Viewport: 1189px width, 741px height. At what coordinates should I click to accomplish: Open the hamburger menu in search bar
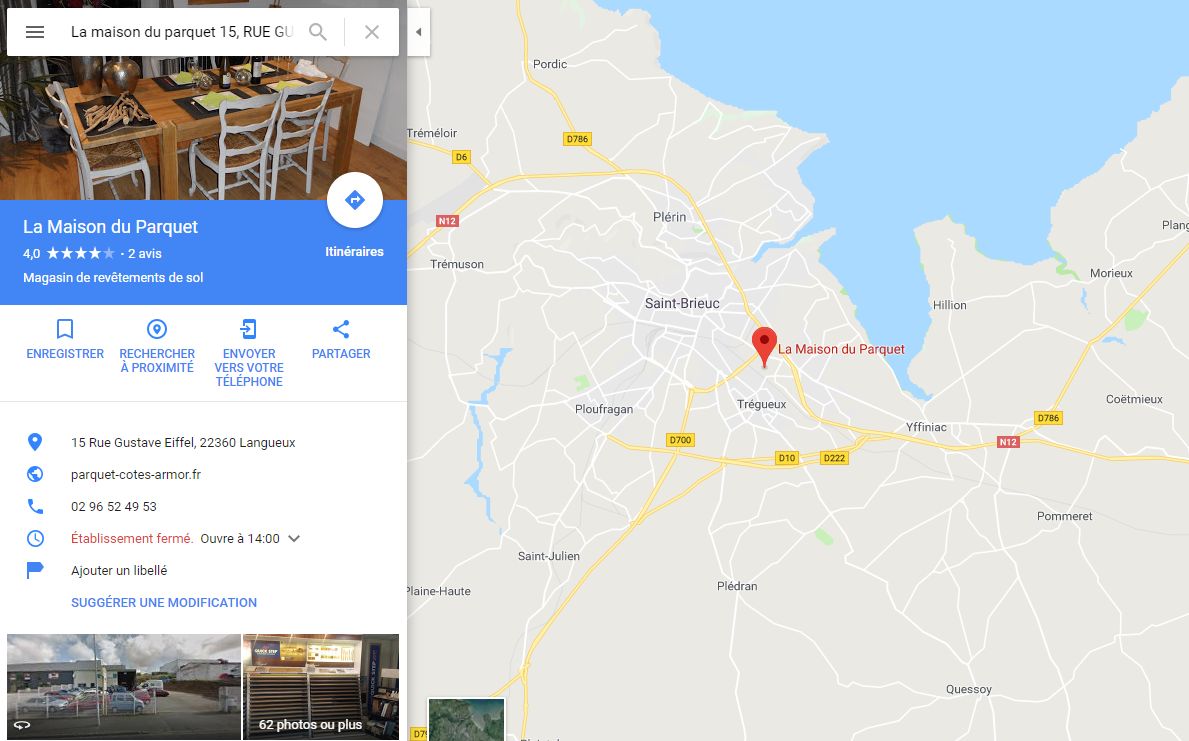click(x=35, y=32)
